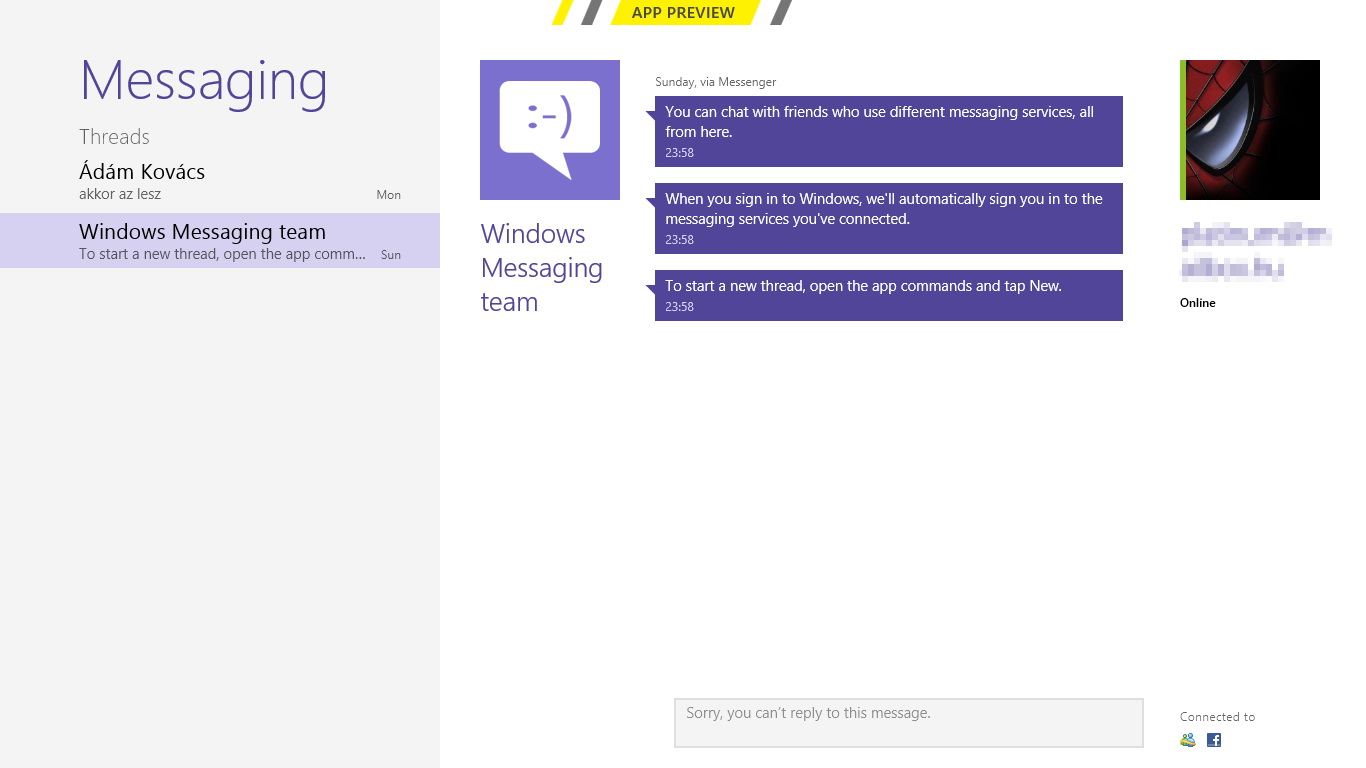This screenshot has width=1366, height=768.
Task: Click the 'Connected to' label
Action: pyautogui.click(x=1217, y=717)
